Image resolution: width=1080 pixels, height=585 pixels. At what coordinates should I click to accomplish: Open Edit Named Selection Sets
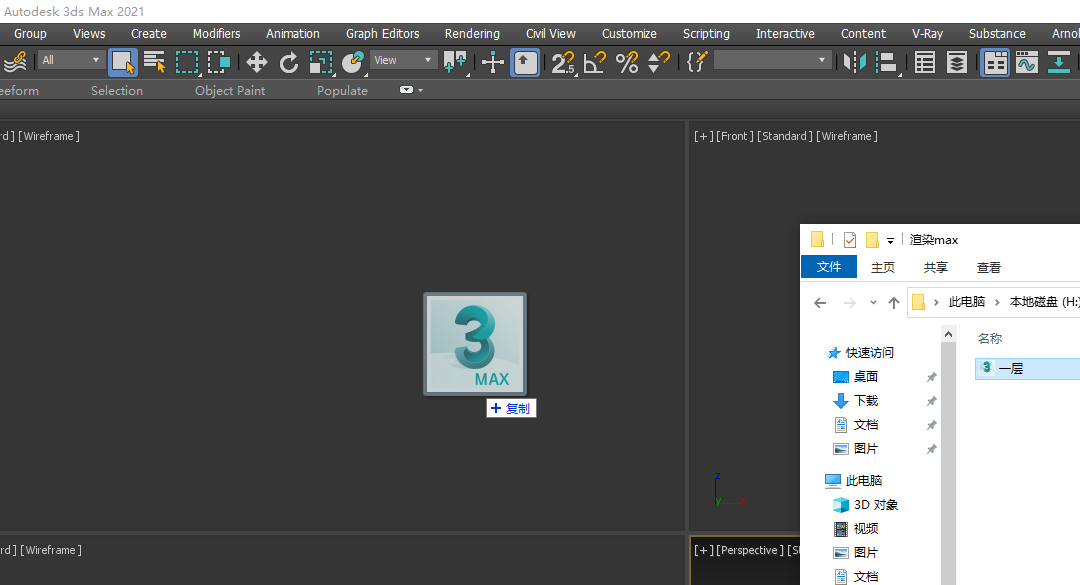pos(697,62)
